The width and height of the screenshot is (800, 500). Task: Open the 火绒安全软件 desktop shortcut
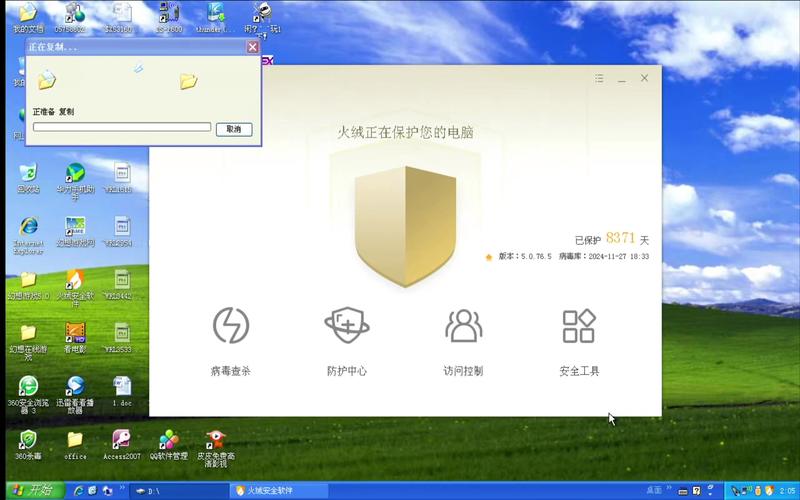(x=75, y=287)
